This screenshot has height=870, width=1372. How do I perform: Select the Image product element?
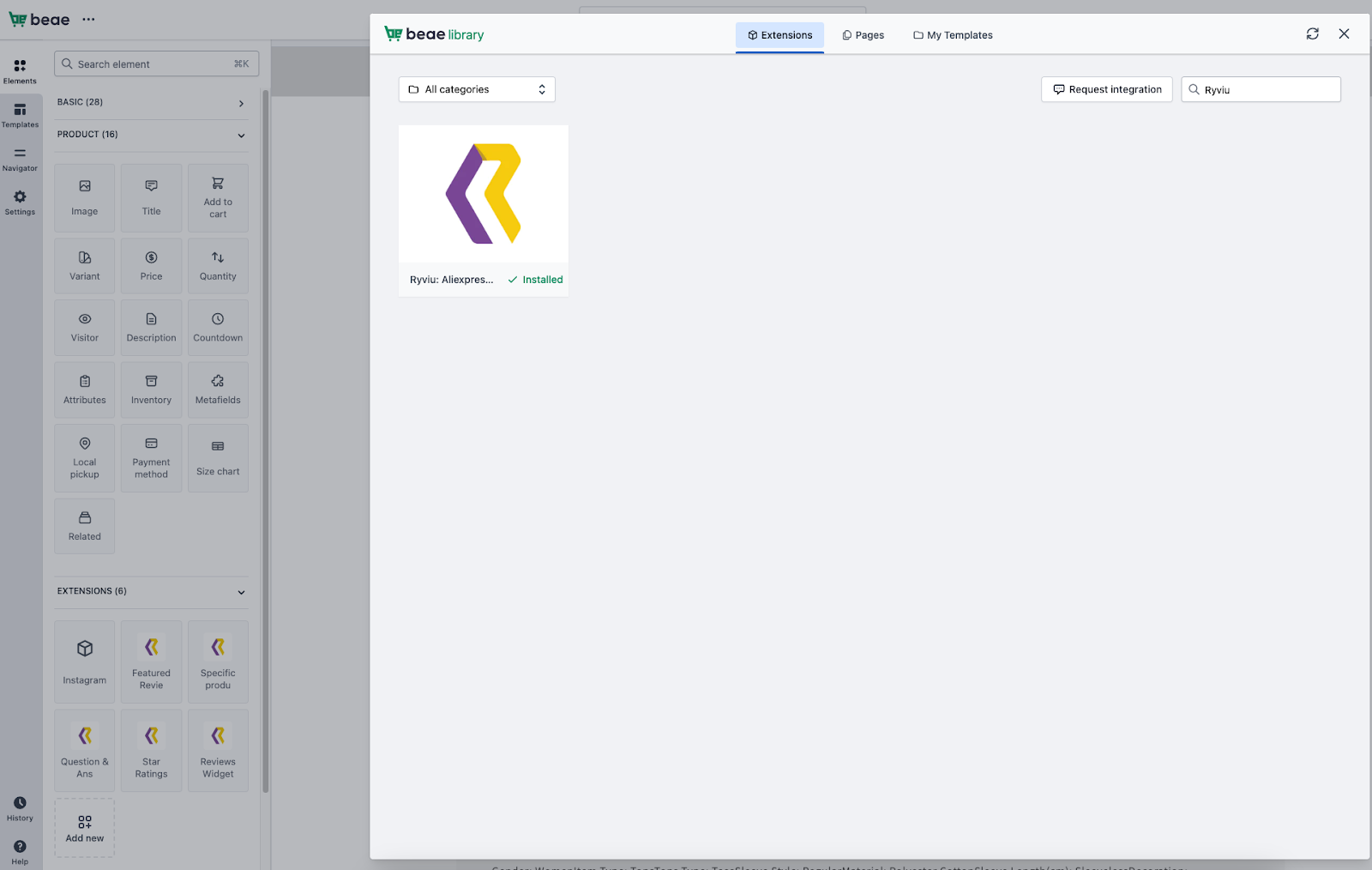tap(85, 198)
